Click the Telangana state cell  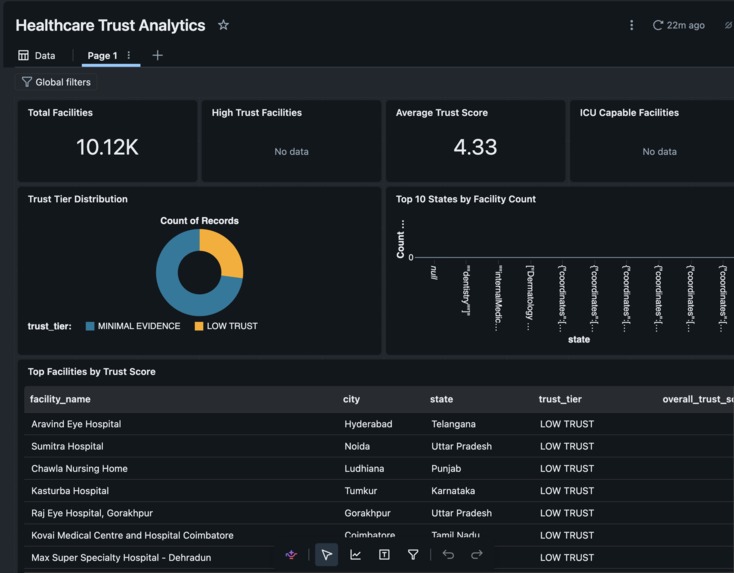[453, 424]
